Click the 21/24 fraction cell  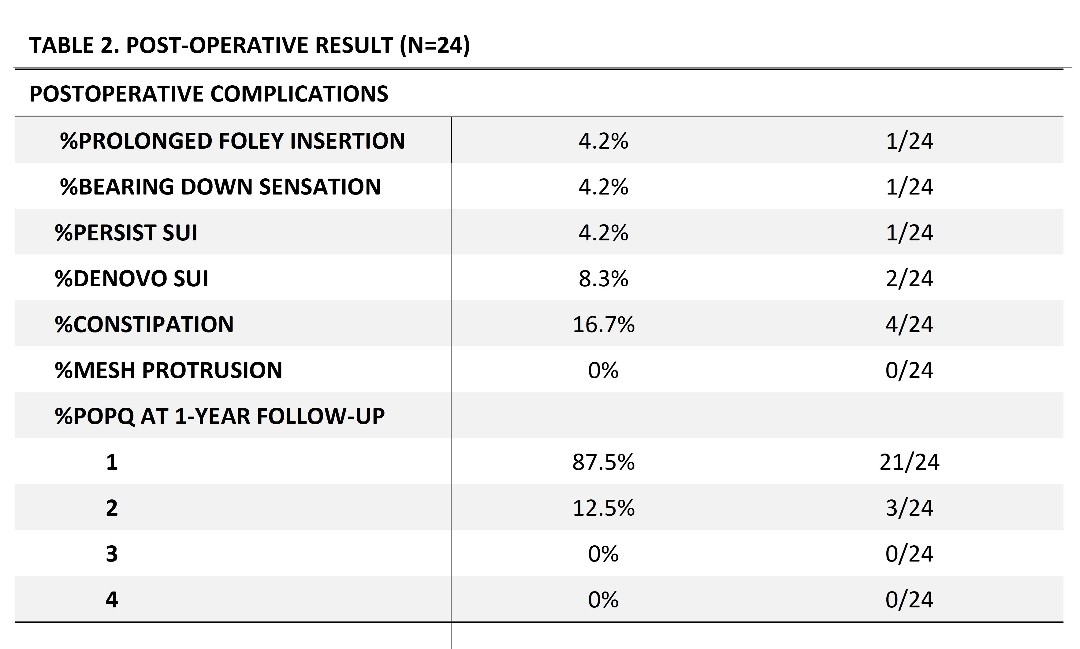[909, 462]
